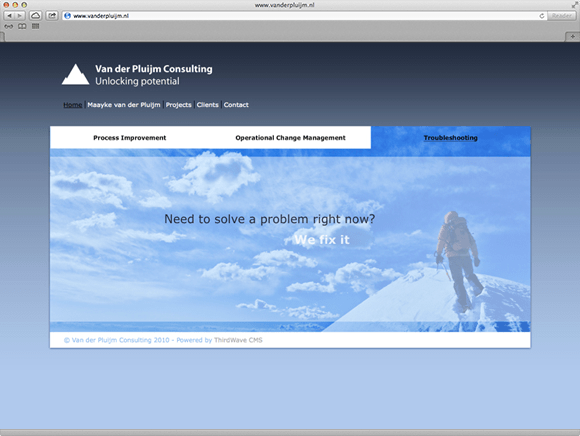The width and height of the screenshot is (580, 436).
Task: Open the Contact page link
Action: (x=236, y=105)
